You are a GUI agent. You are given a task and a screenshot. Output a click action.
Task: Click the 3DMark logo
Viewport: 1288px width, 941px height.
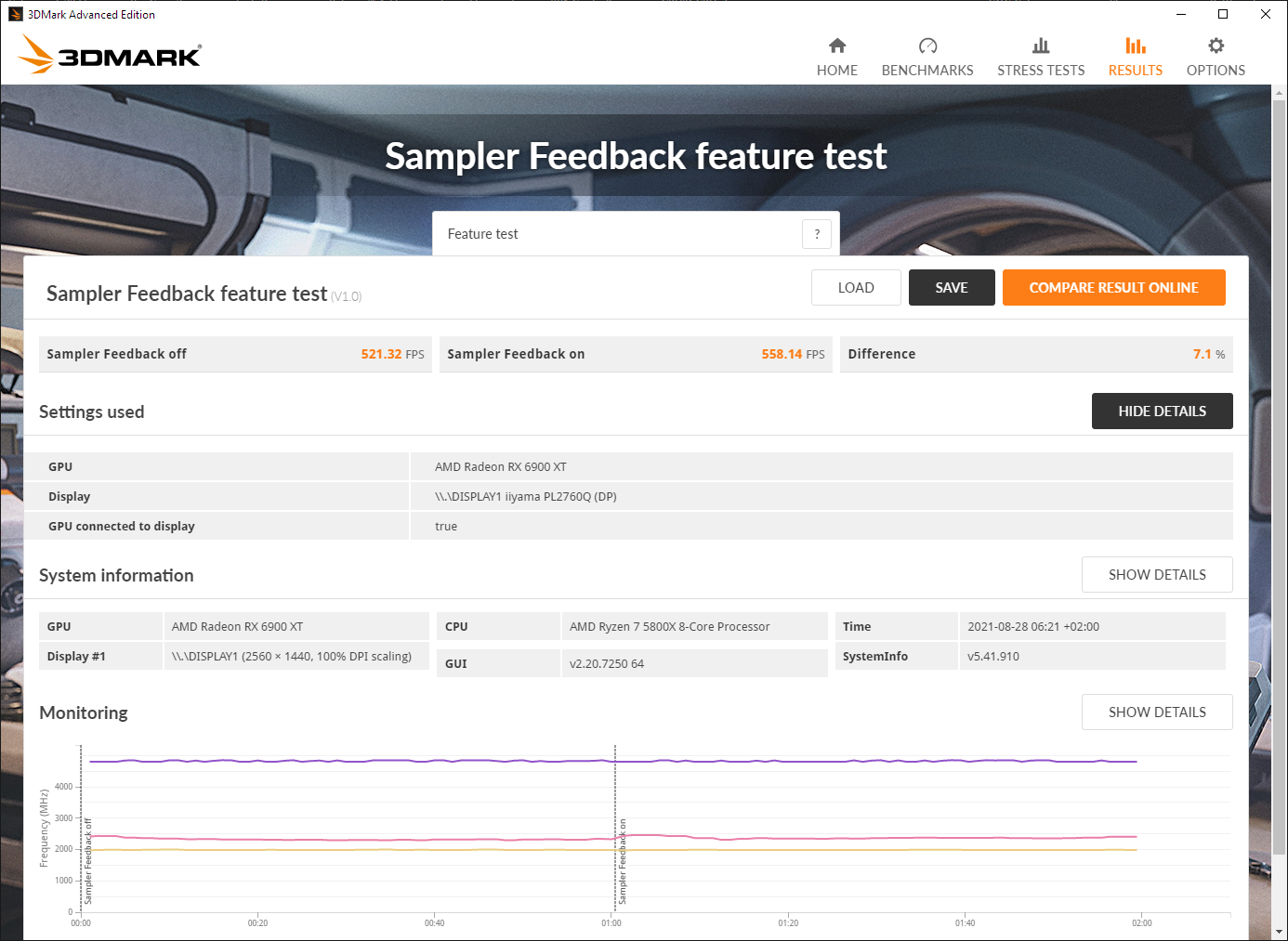[110, 55]
